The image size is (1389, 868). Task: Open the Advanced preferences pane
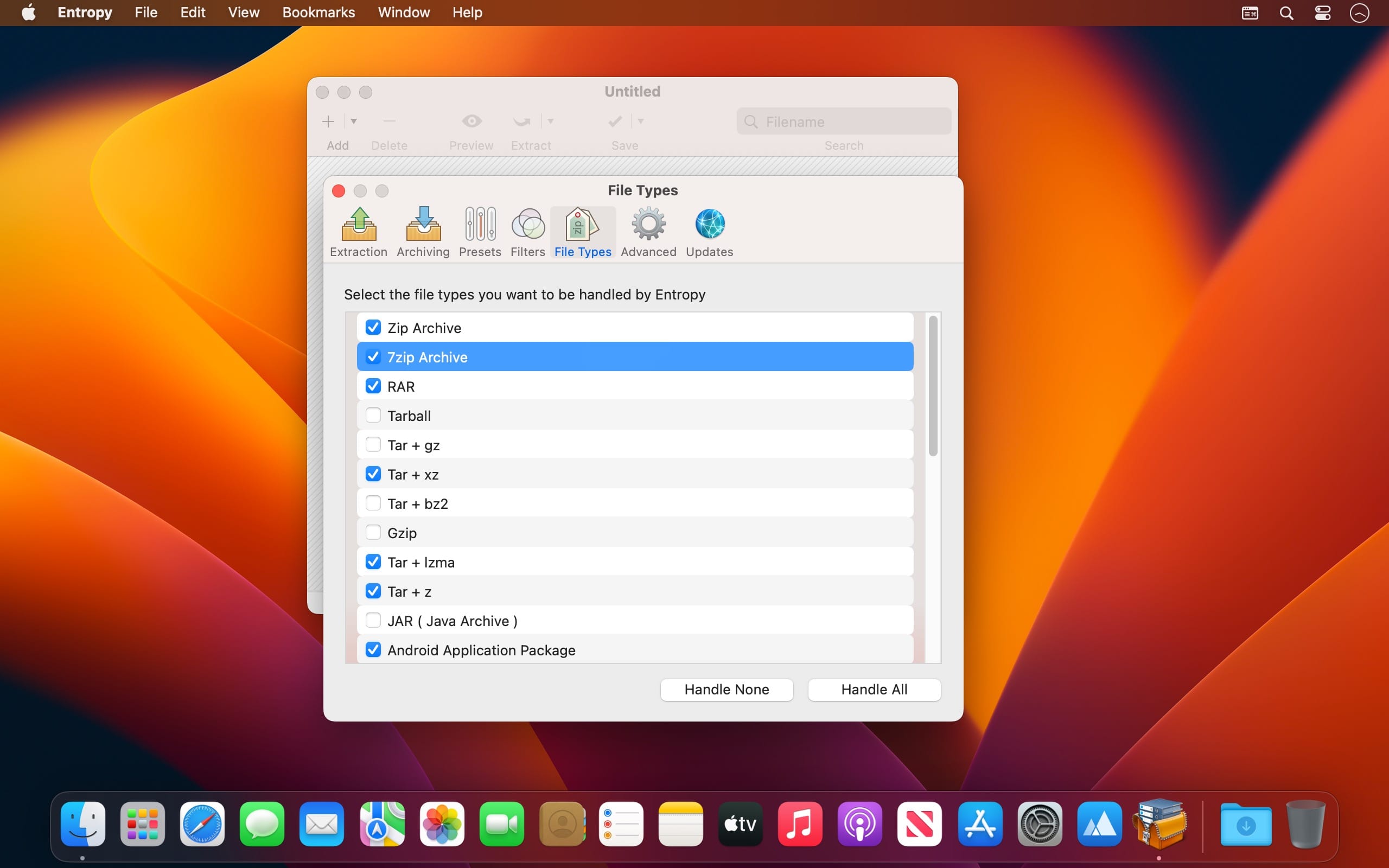click(648, 233)
